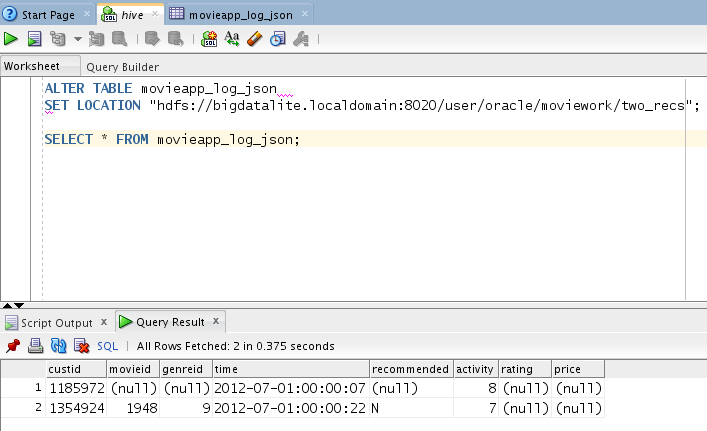707x431 pixels.
Task: Switch to the Start Page tab
Action: (x=48, y=15)
